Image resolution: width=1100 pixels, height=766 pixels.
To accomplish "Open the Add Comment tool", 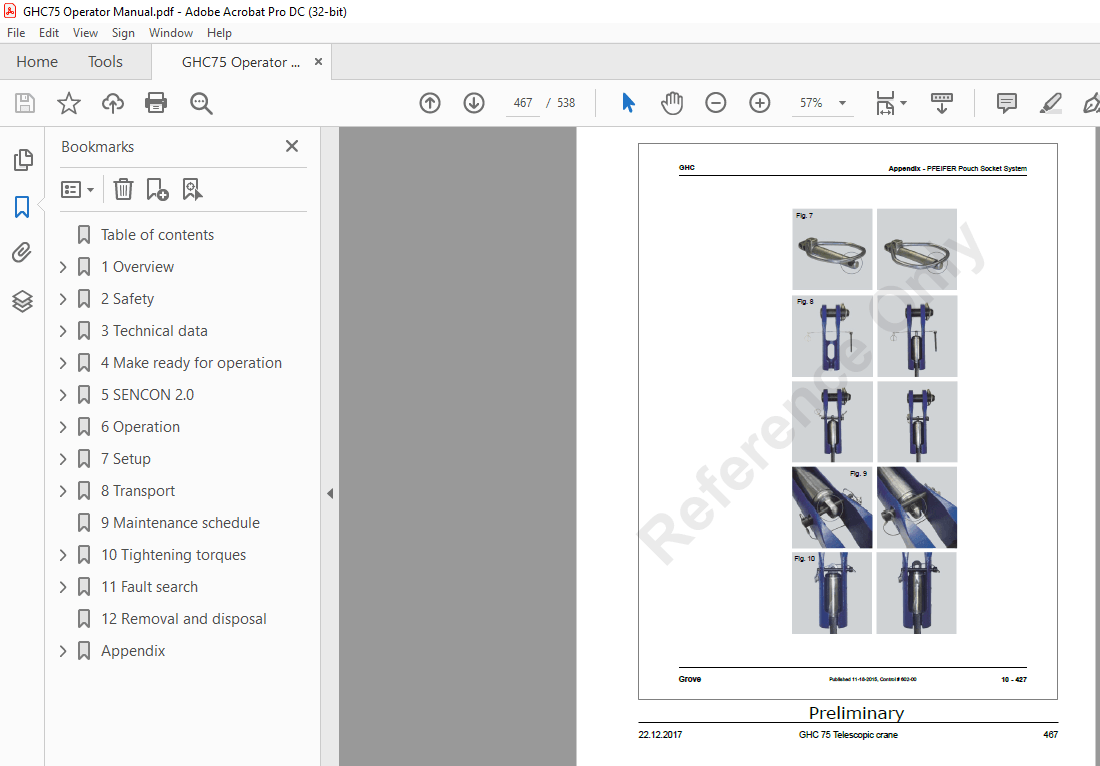I will pos(1006,103).
